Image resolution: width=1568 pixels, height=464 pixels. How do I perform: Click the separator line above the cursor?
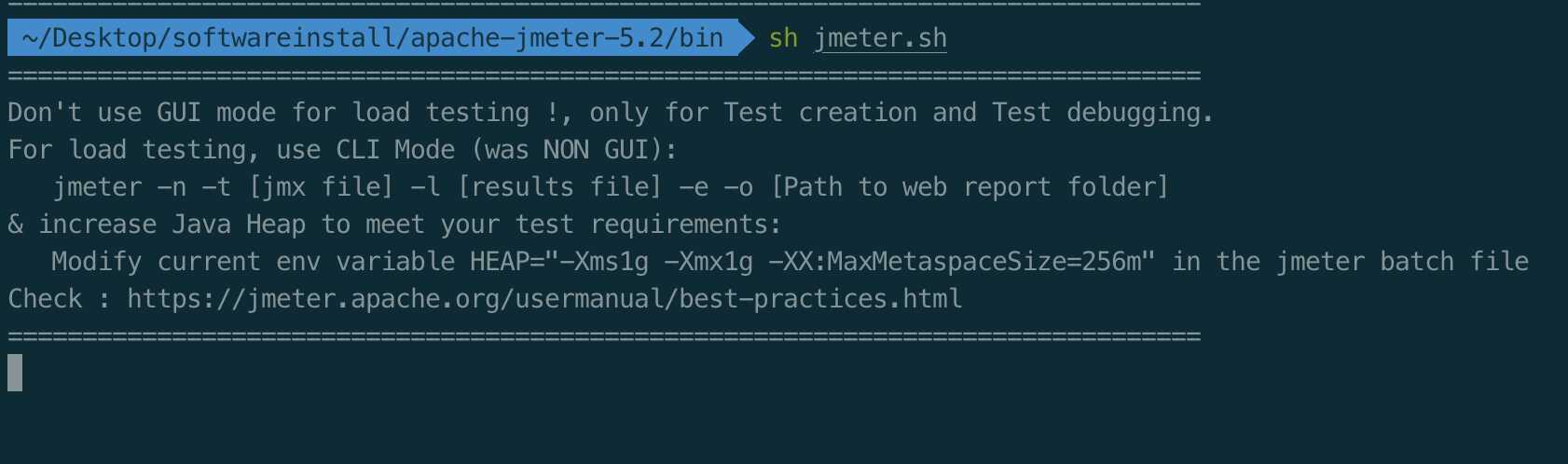coord(604,336)
